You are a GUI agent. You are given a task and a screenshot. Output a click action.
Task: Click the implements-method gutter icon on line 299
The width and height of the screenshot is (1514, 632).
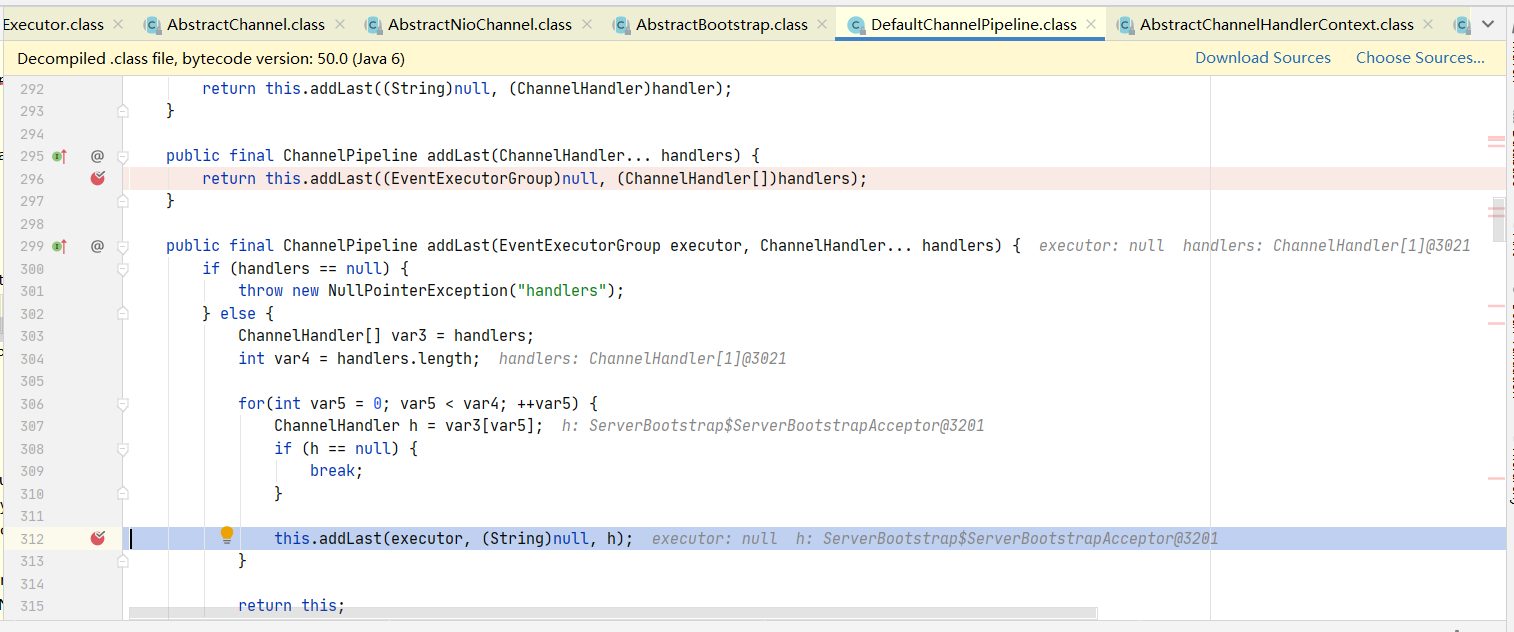click(59, 246)
